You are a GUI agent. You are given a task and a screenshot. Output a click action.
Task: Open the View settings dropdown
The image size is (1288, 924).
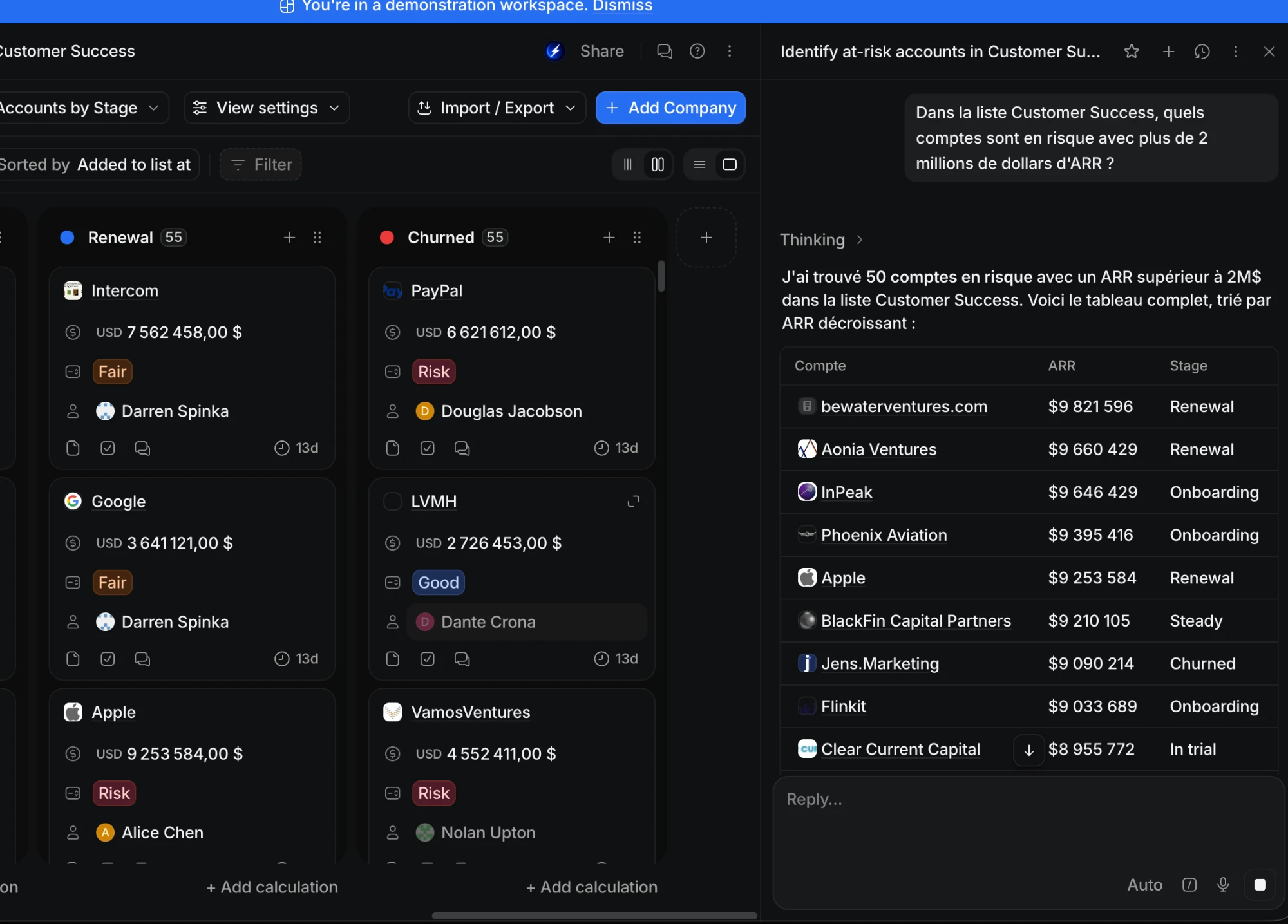tap(267, 108)
